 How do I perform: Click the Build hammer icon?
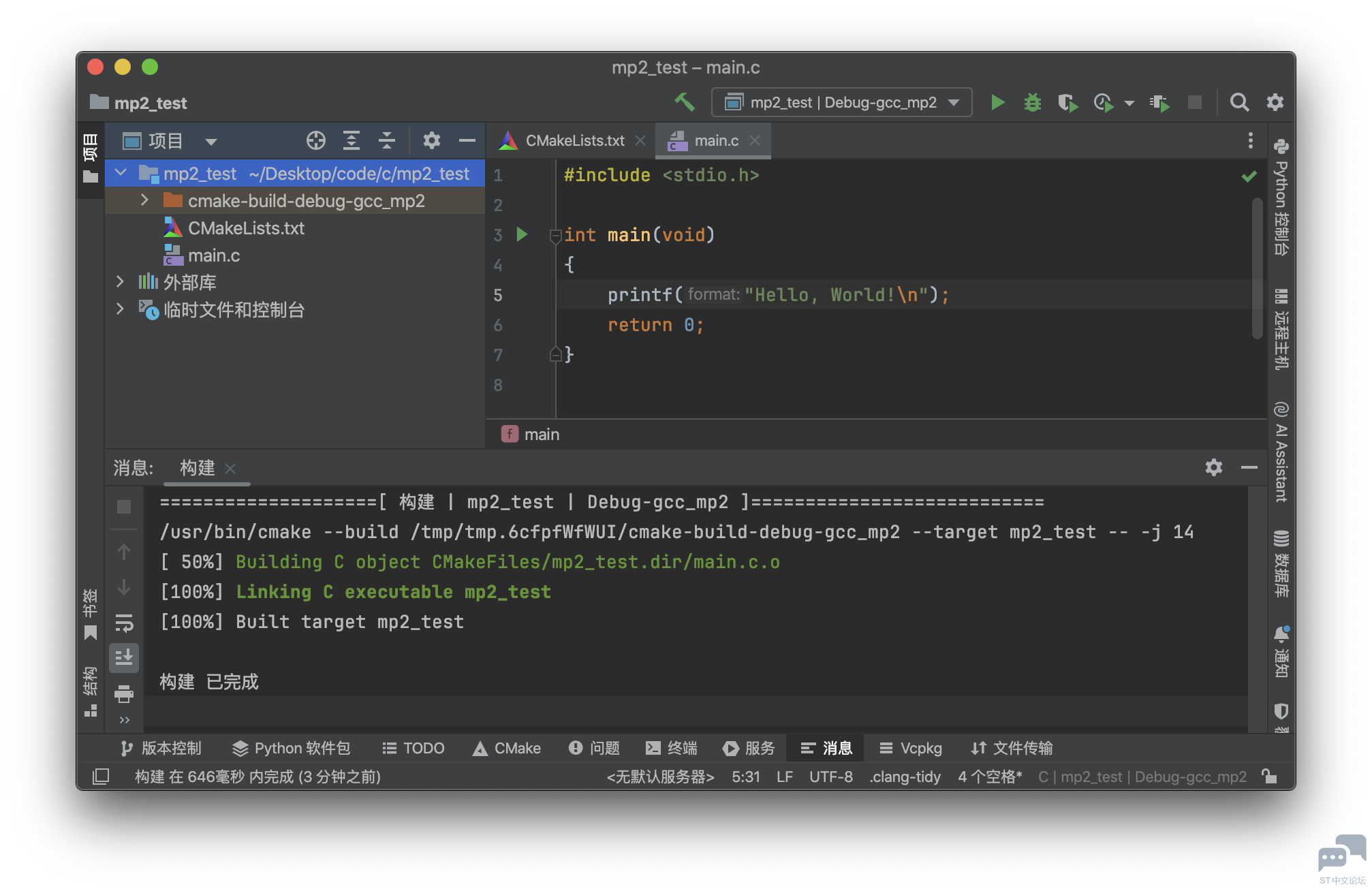[685, 102]
